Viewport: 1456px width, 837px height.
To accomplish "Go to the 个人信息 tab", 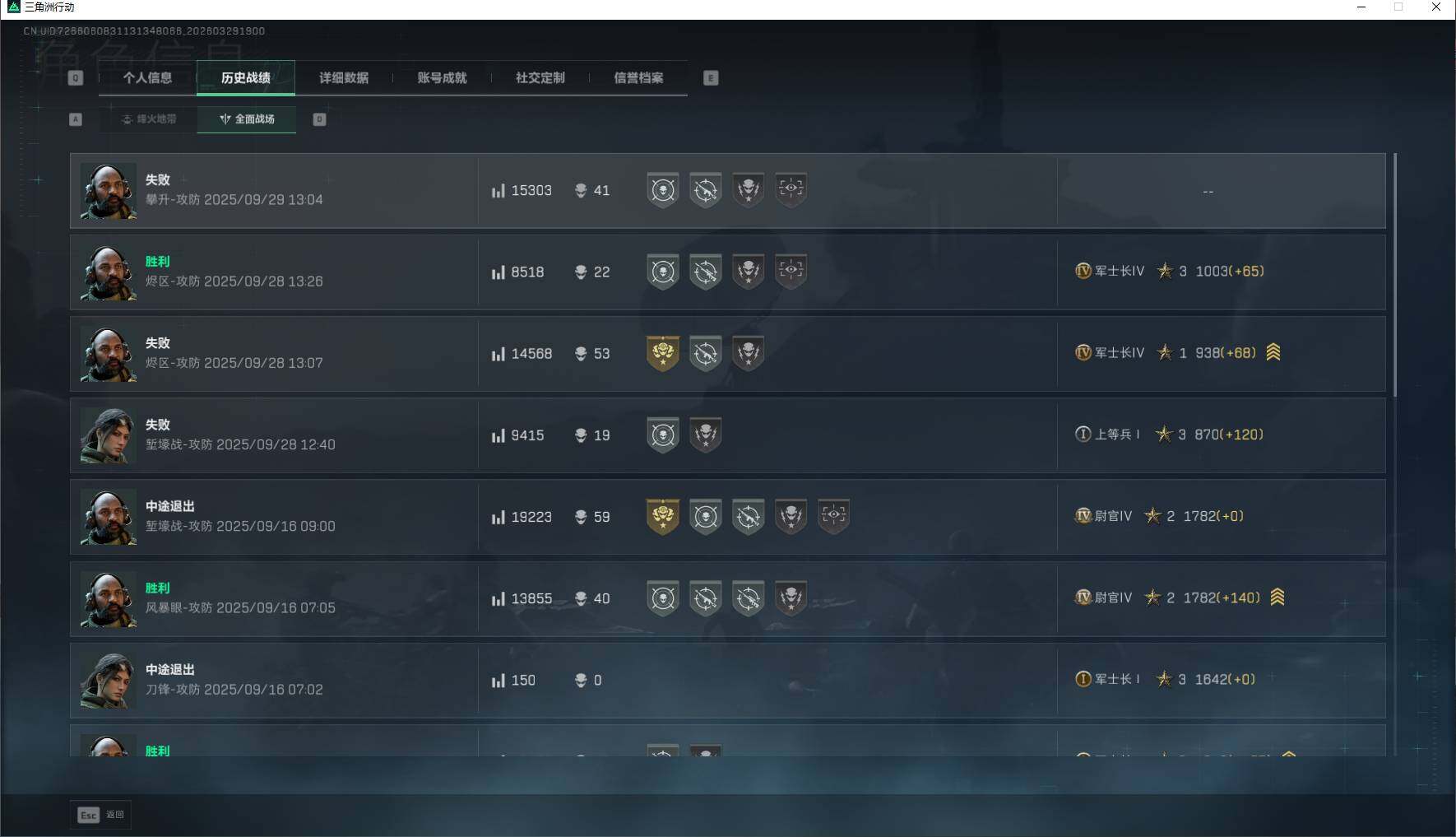I will click(x=148, y=78).
